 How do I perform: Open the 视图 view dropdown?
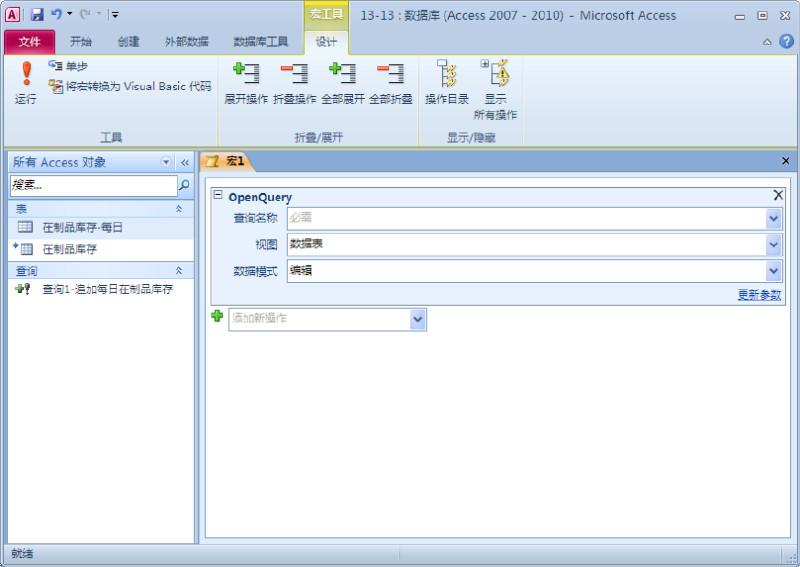pos(774,244)
